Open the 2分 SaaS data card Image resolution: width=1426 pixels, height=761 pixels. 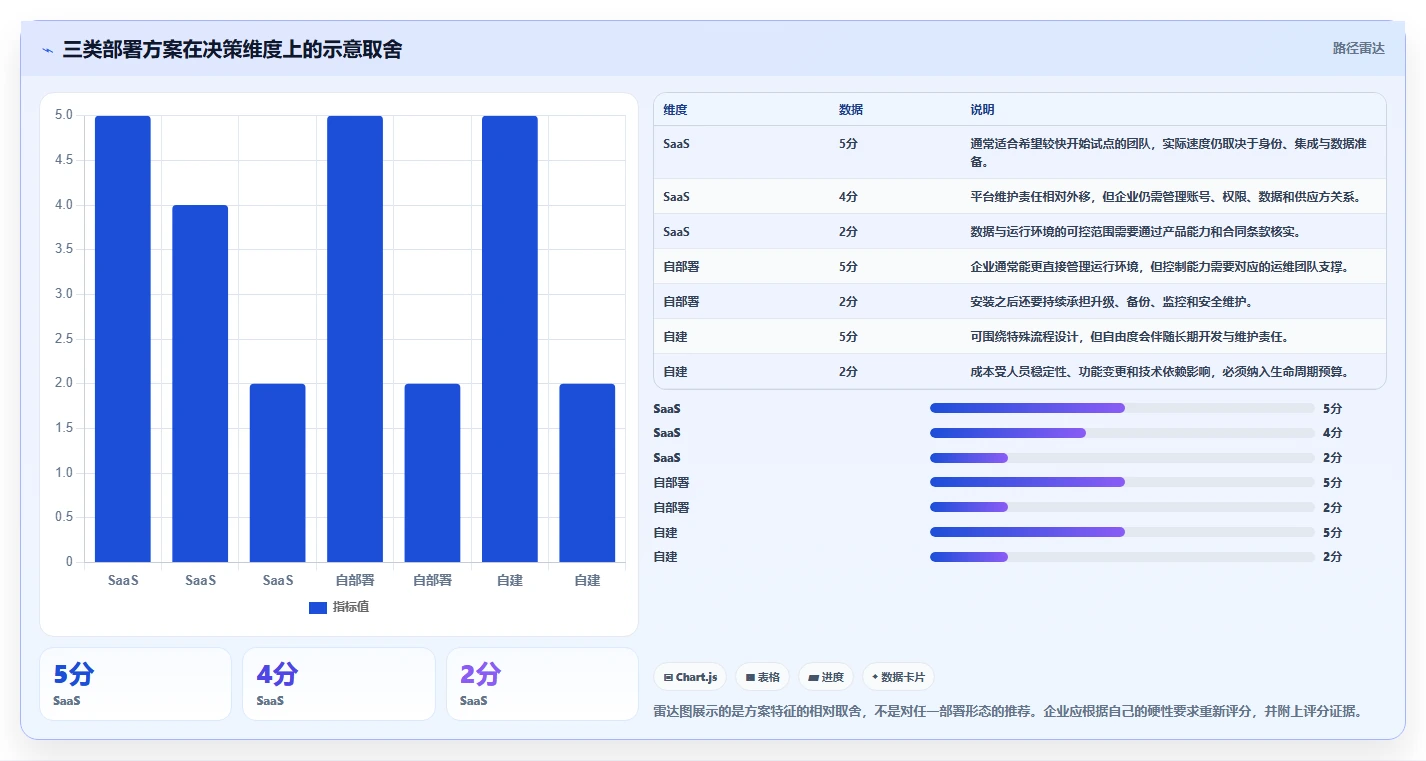(x=542, y=684)
